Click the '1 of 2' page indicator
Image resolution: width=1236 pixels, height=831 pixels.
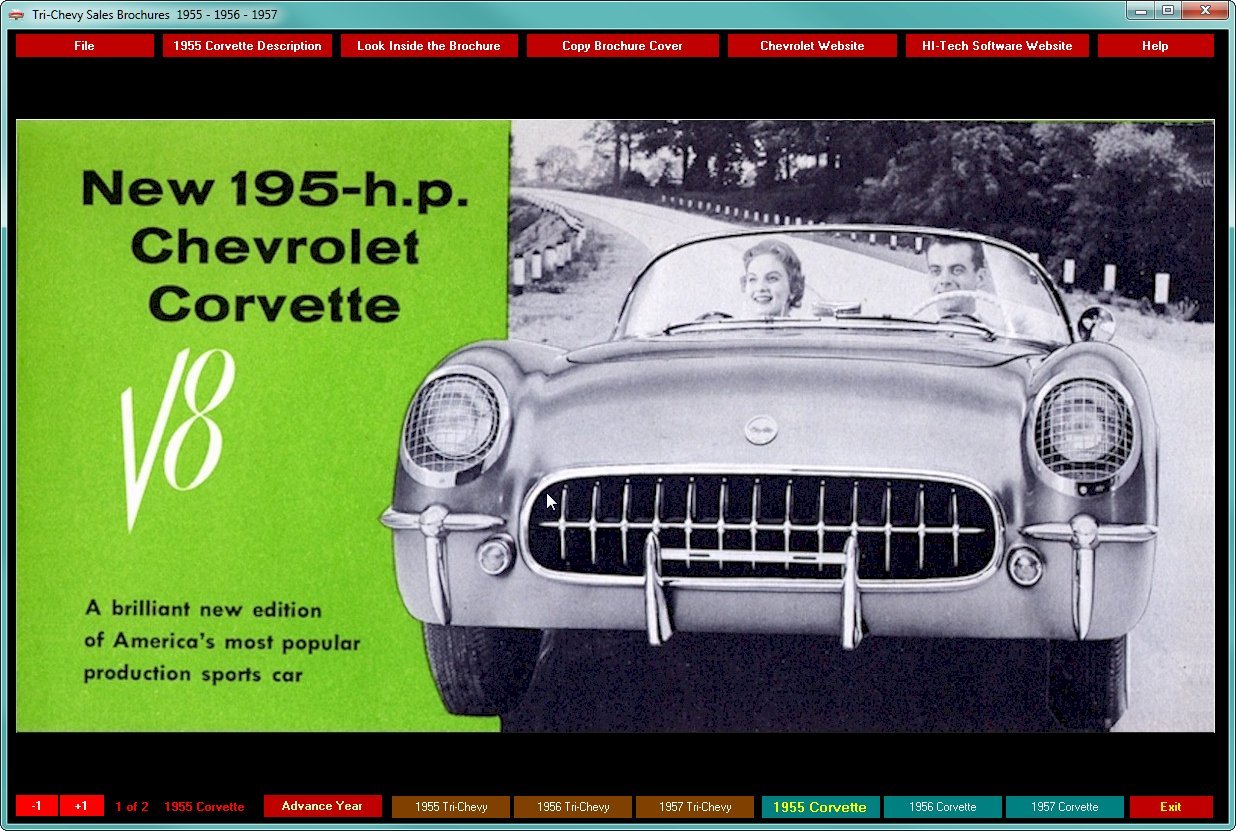point(132,807)
